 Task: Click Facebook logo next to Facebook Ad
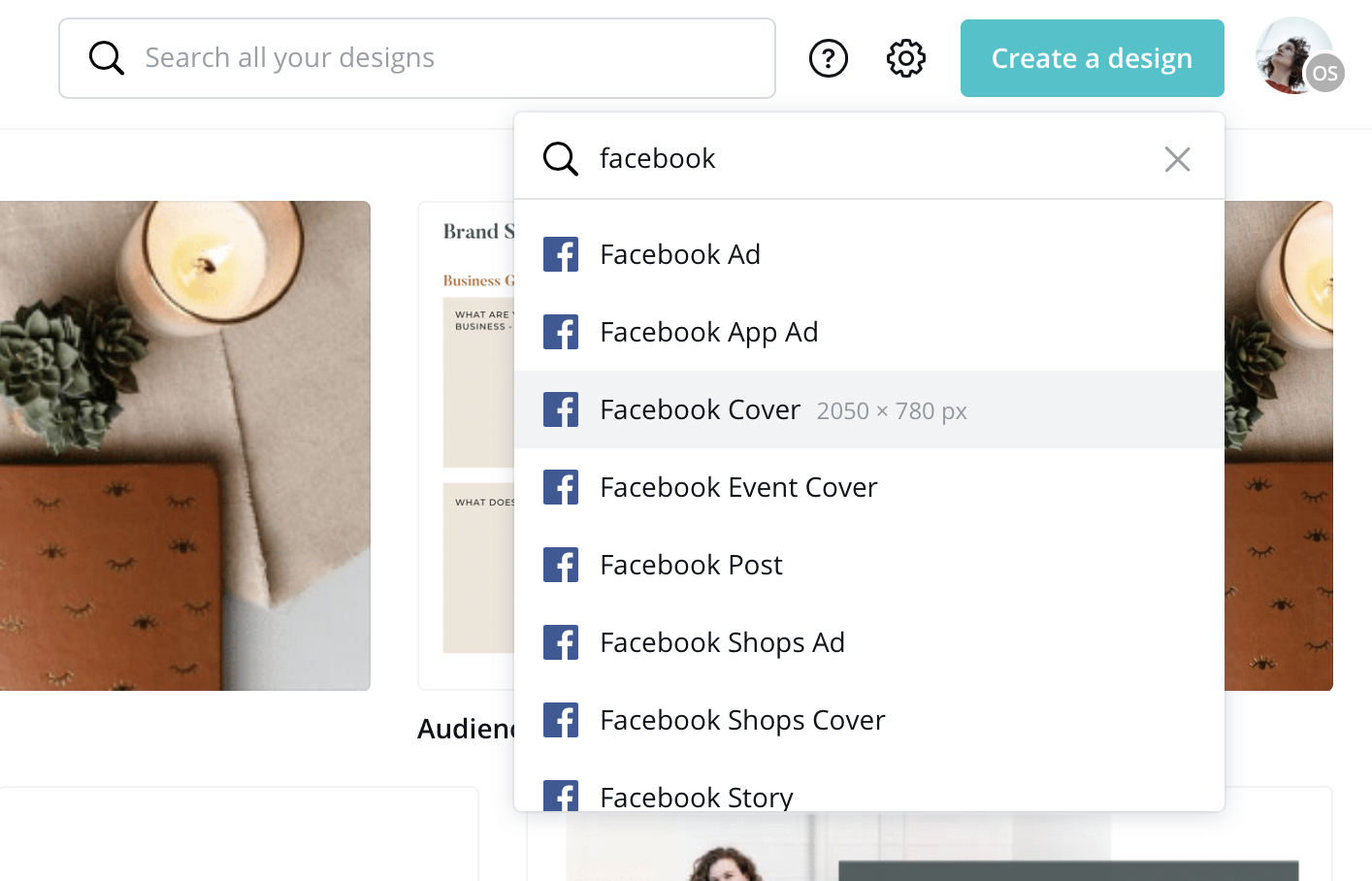click(x=561, y=254)
